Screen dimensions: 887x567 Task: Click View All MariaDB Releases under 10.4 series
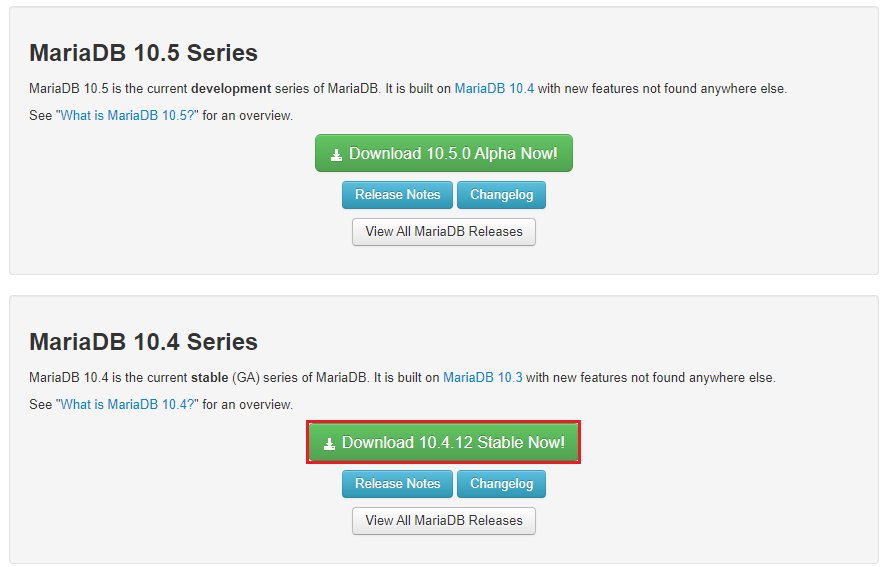444,521
